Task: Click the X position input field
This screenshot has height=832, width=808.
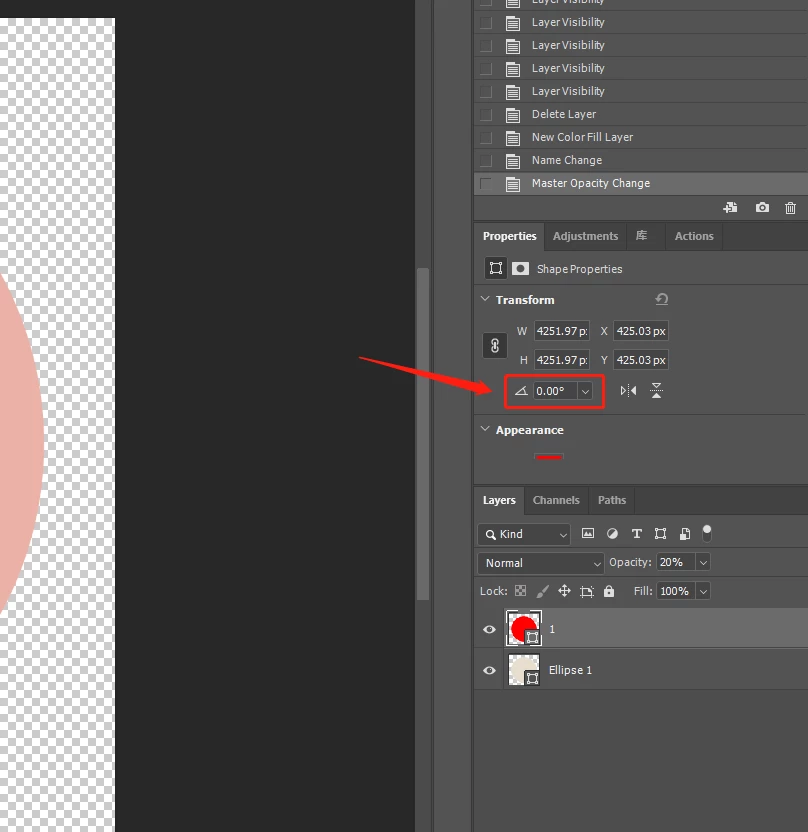Action: point(641,331)
